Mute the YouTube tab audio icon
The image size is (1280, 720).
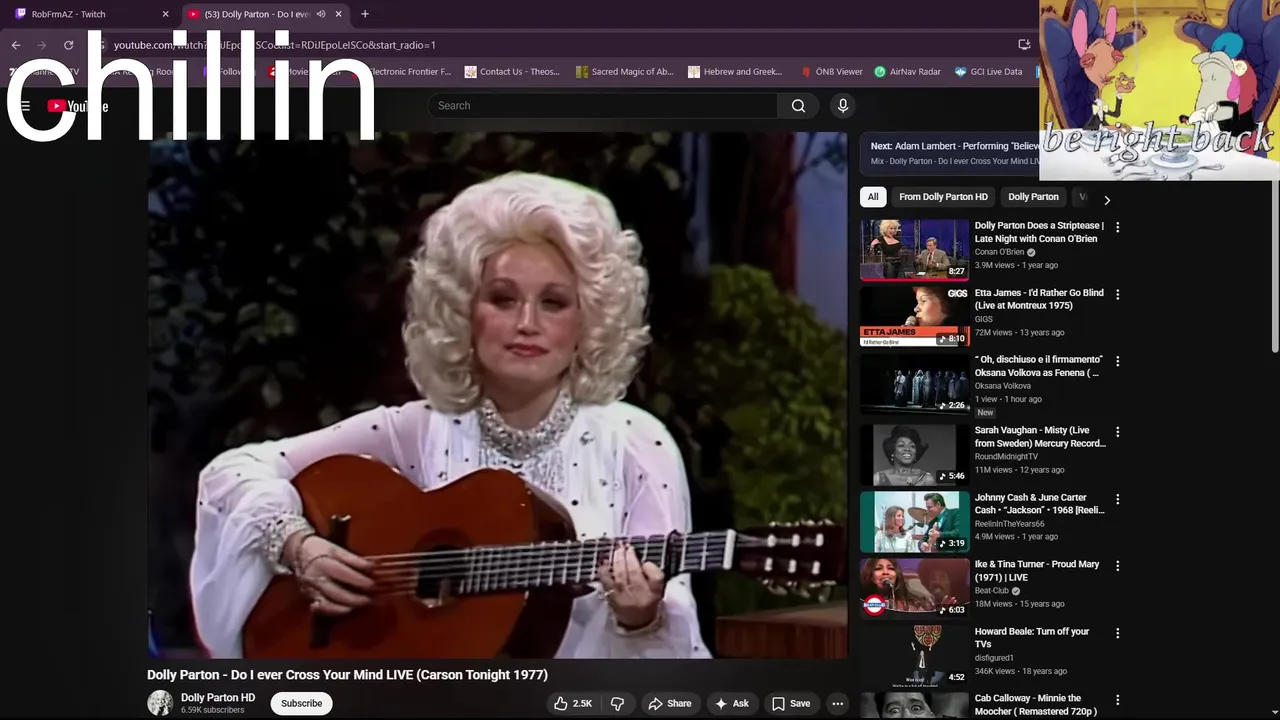click(x=321, y=14)
